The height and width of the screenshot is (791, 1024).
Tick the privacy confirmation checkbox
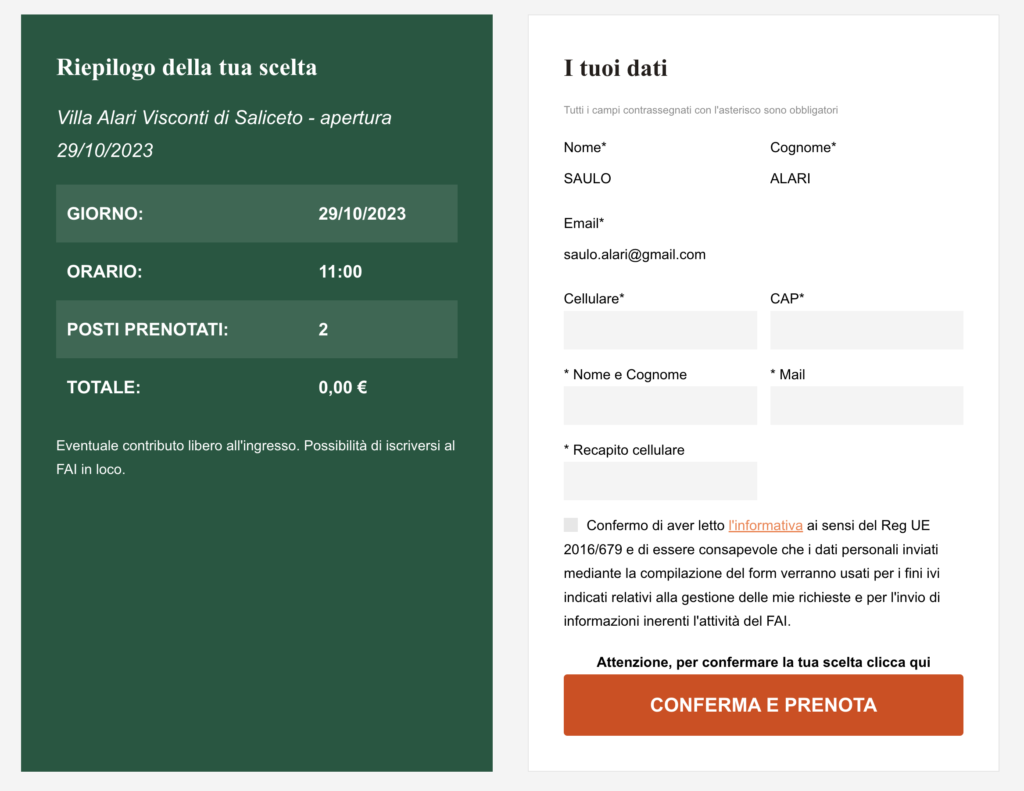point(571,525)
